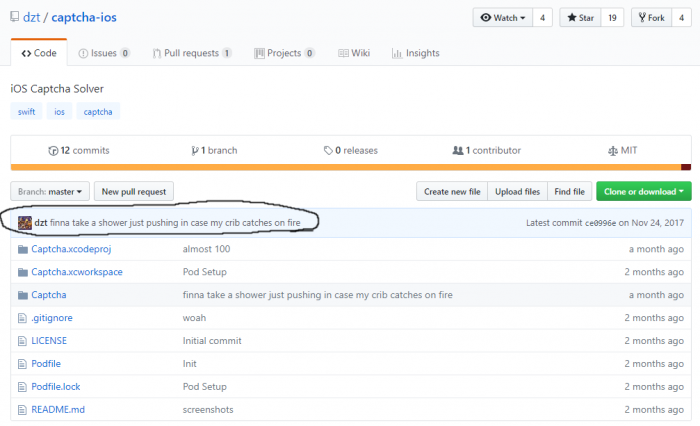
Task: Select the ios topic tag
Action: point(59,112)
